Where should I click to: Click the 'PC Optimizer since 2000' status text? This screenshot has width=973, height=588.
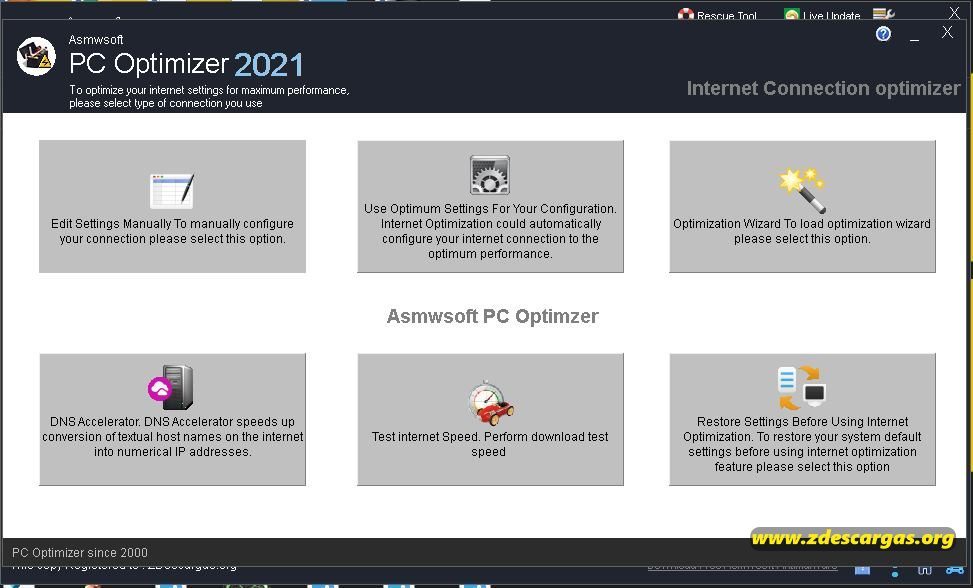point(80,553)
